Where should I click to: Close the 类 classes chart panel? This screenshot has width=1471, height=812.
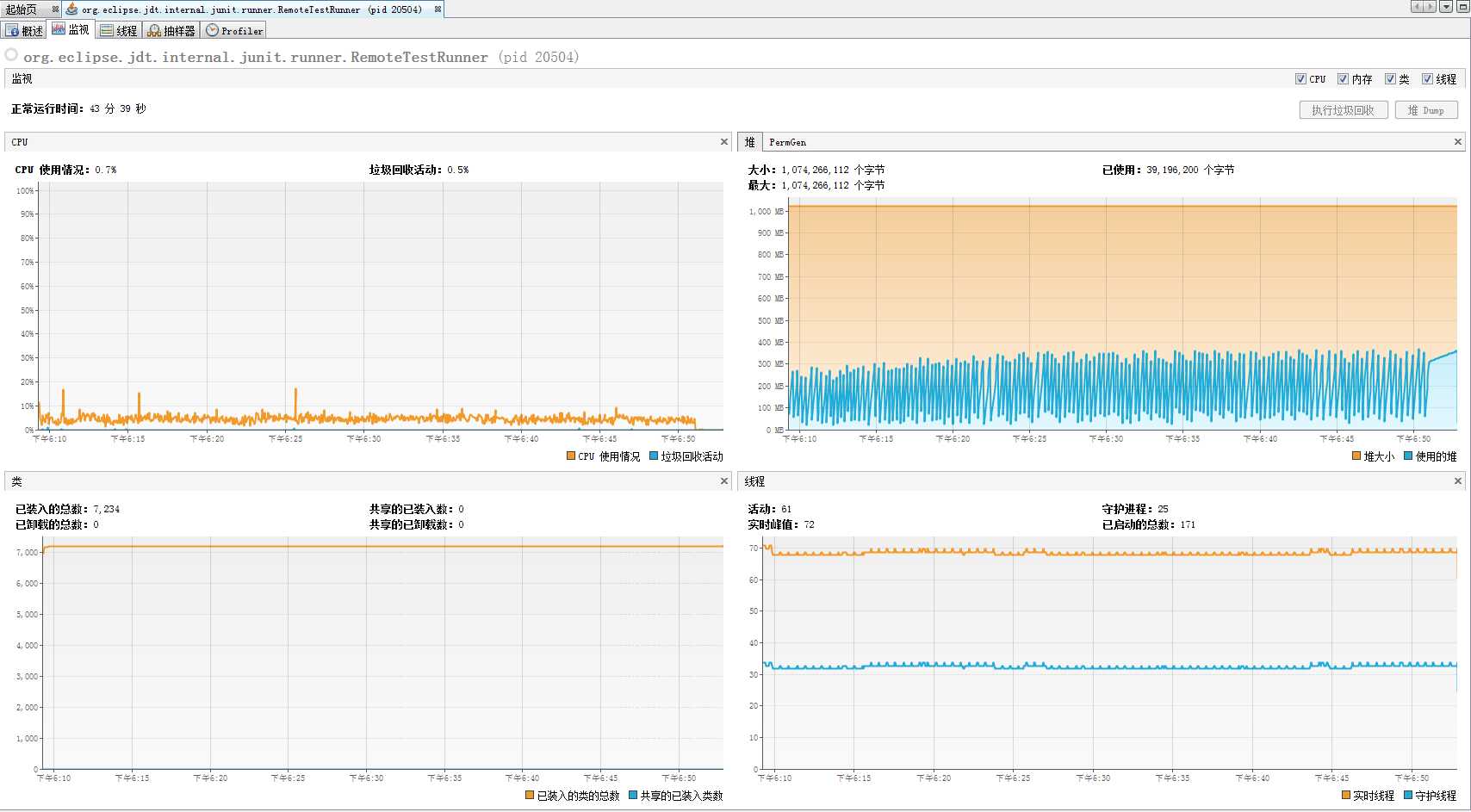tap(724, 480)
